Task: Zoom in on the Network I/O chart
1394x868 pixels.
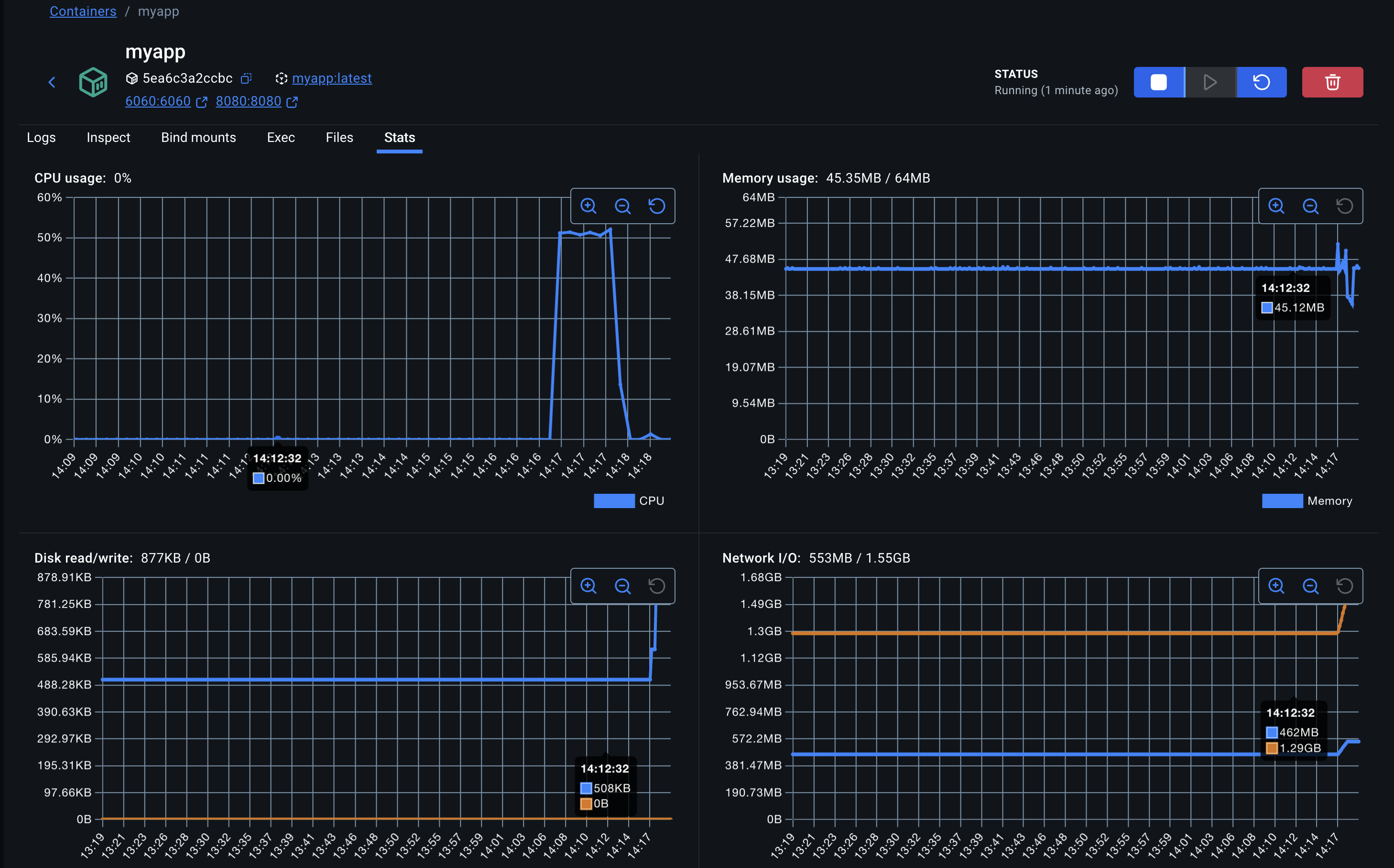Action: pyautogui.click(x=1276, y=586)
